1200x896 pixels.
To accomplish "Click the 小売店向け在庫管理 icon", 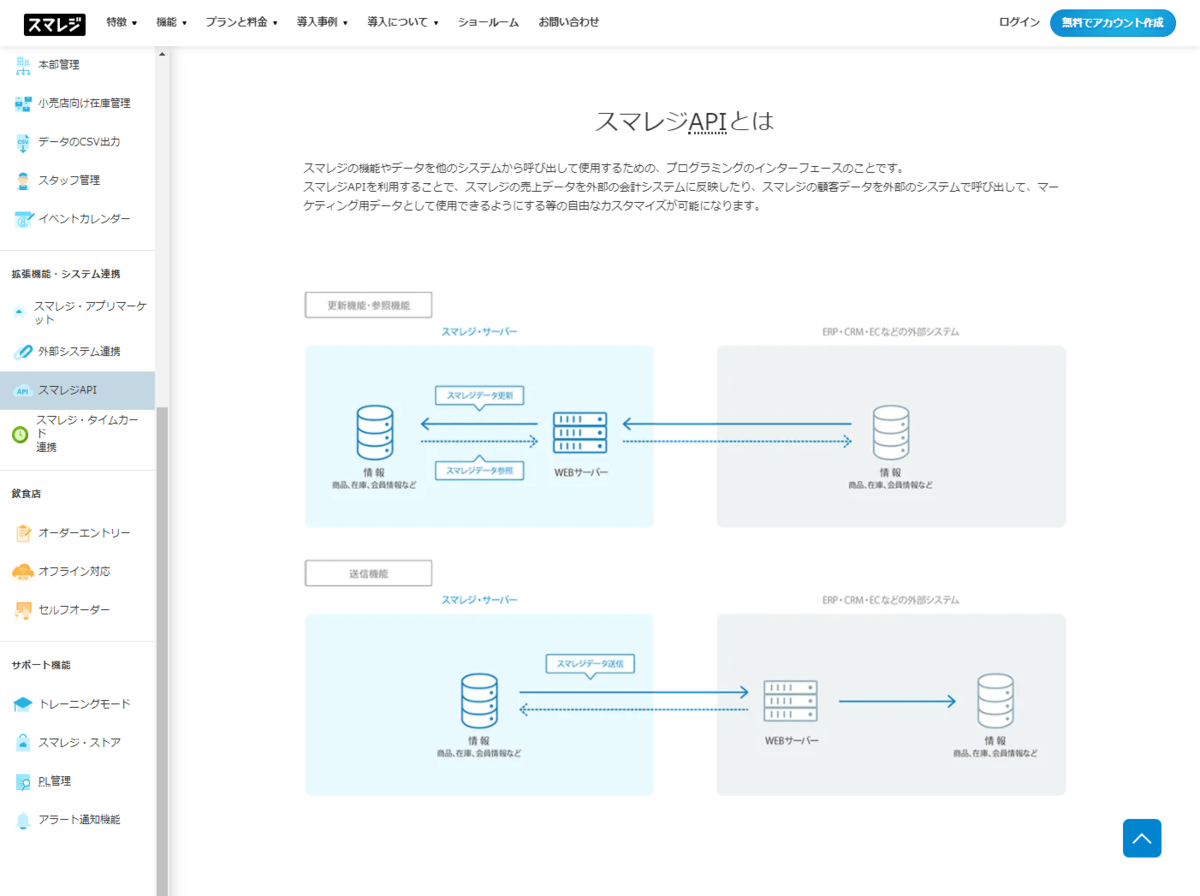I will click(22, 103).
